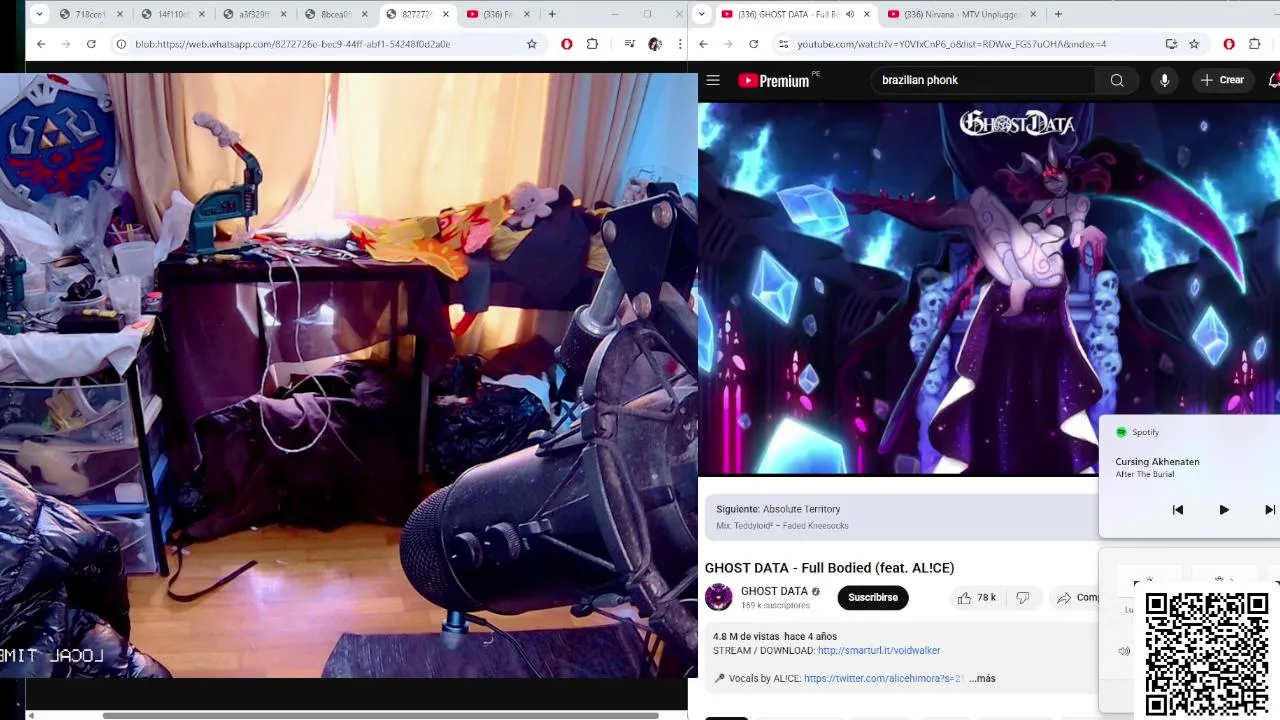Image resolution: width=1280 pixels, height=720 pixels.
Task: Go forward in the YouTube browser window
Action: click(x=728, y=44)
